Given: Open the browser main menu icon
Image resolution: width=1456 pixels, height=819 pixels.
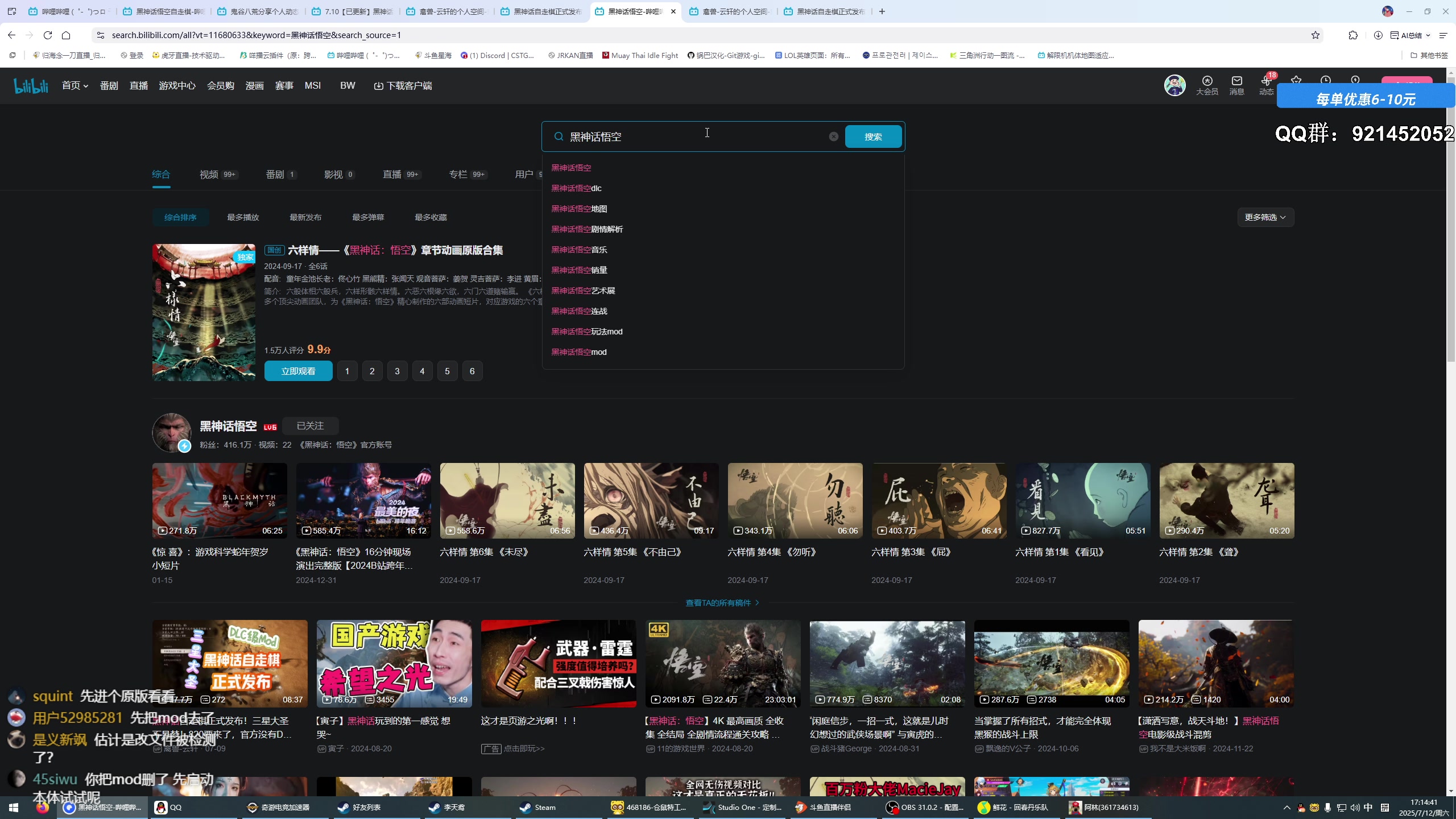Looking at the screenshot, I should click(x=1443, y=35).
